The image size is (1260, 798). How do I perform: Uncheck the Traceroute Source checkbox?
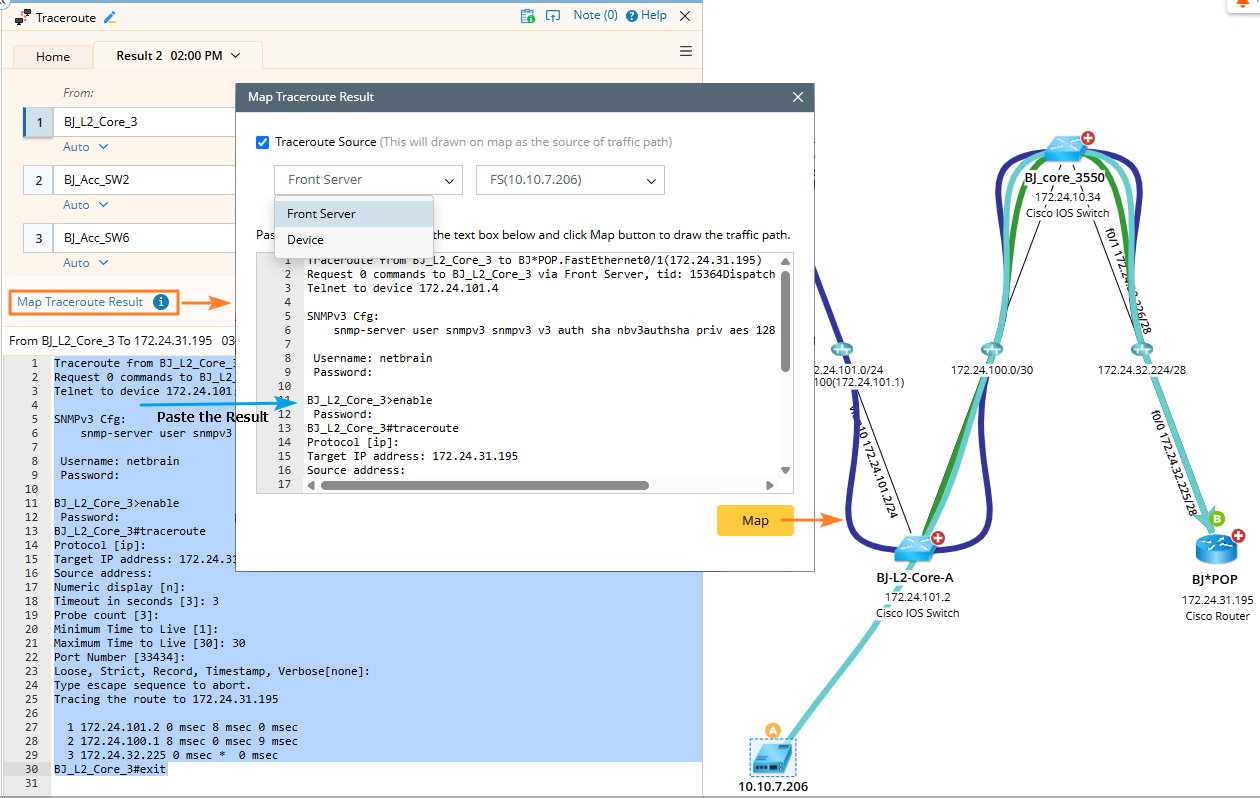pos(263,142)
